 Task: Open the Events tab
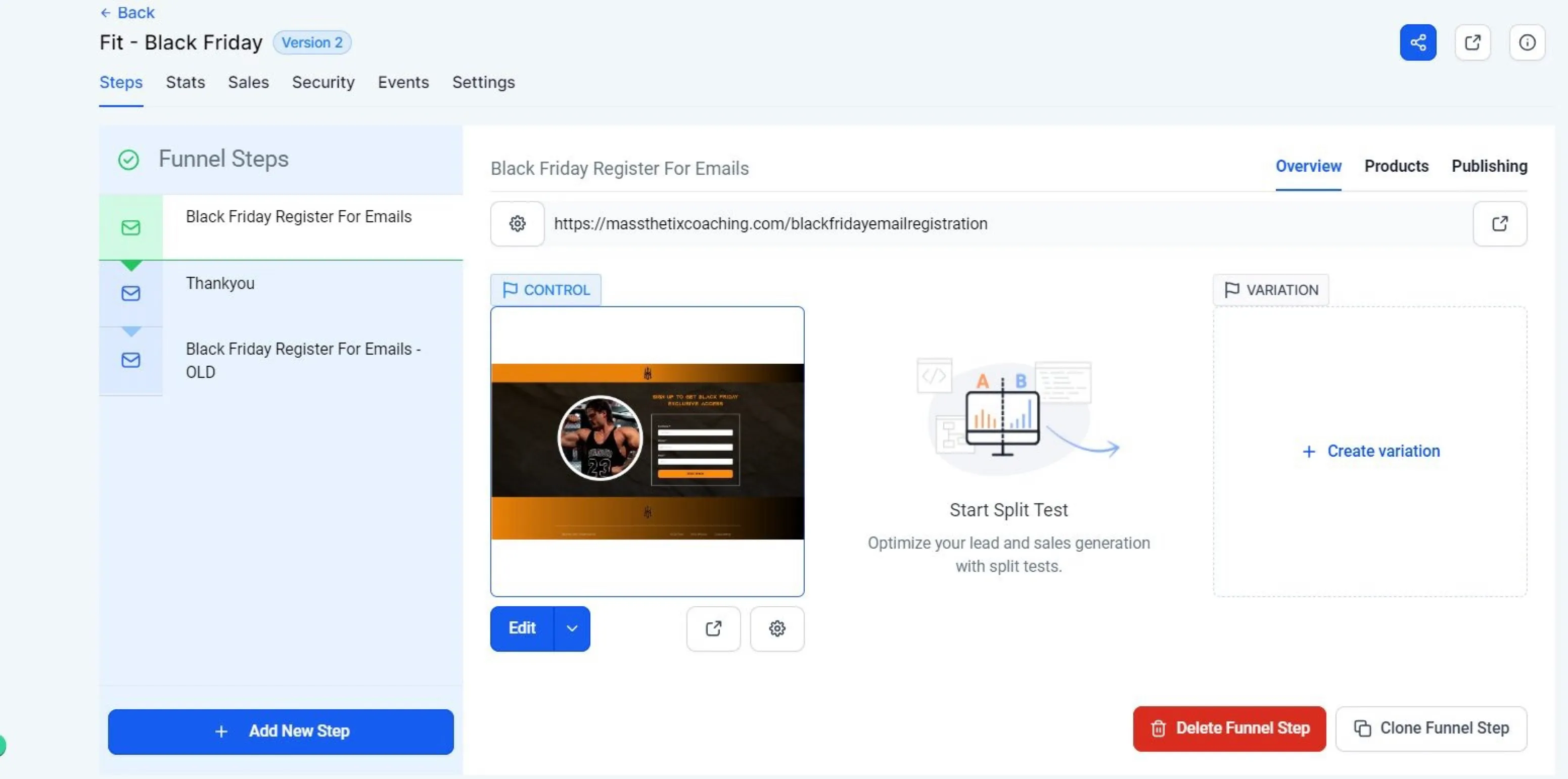tap(403, 82)
